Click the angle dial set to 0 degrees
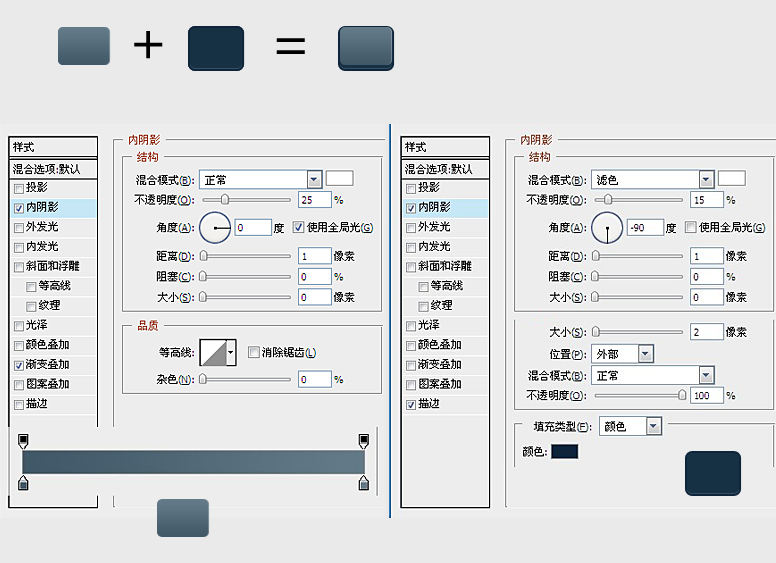The height and width of the screenshot is (563, 776). [x=215, y=228]
